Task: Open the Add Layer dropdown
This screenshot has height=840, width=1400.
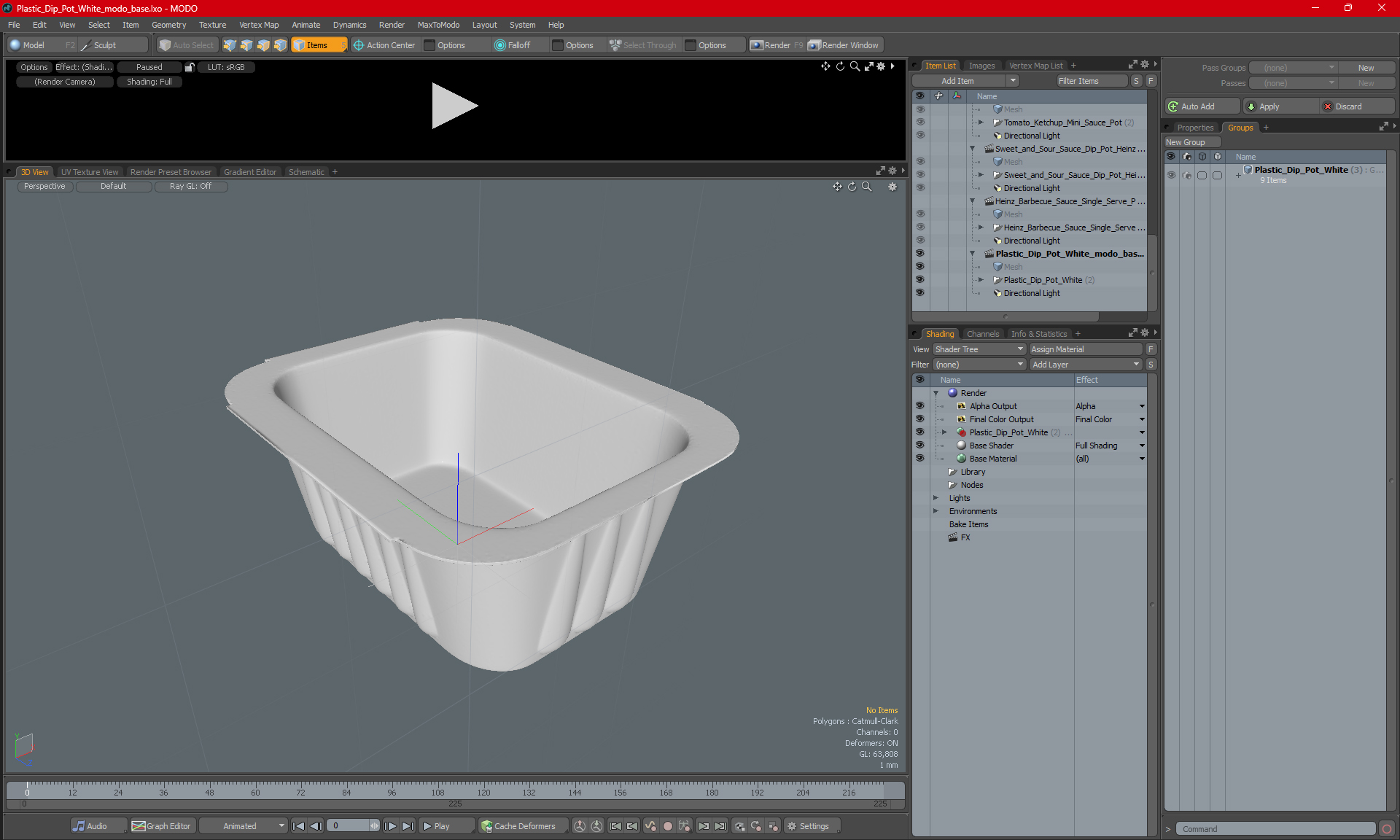Action: coord(1086,365)
